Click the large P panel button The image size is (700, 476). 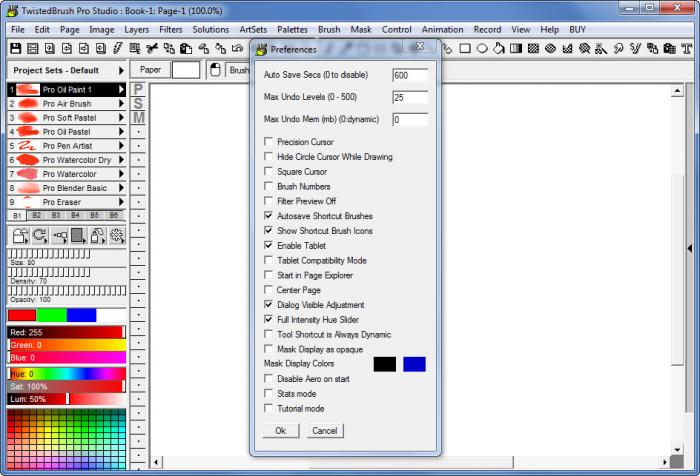click(x=138, y=90)
